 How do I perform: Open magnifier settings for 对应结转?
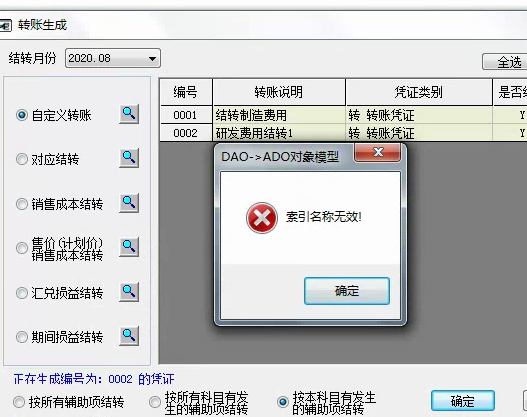(x=129, y=158)
